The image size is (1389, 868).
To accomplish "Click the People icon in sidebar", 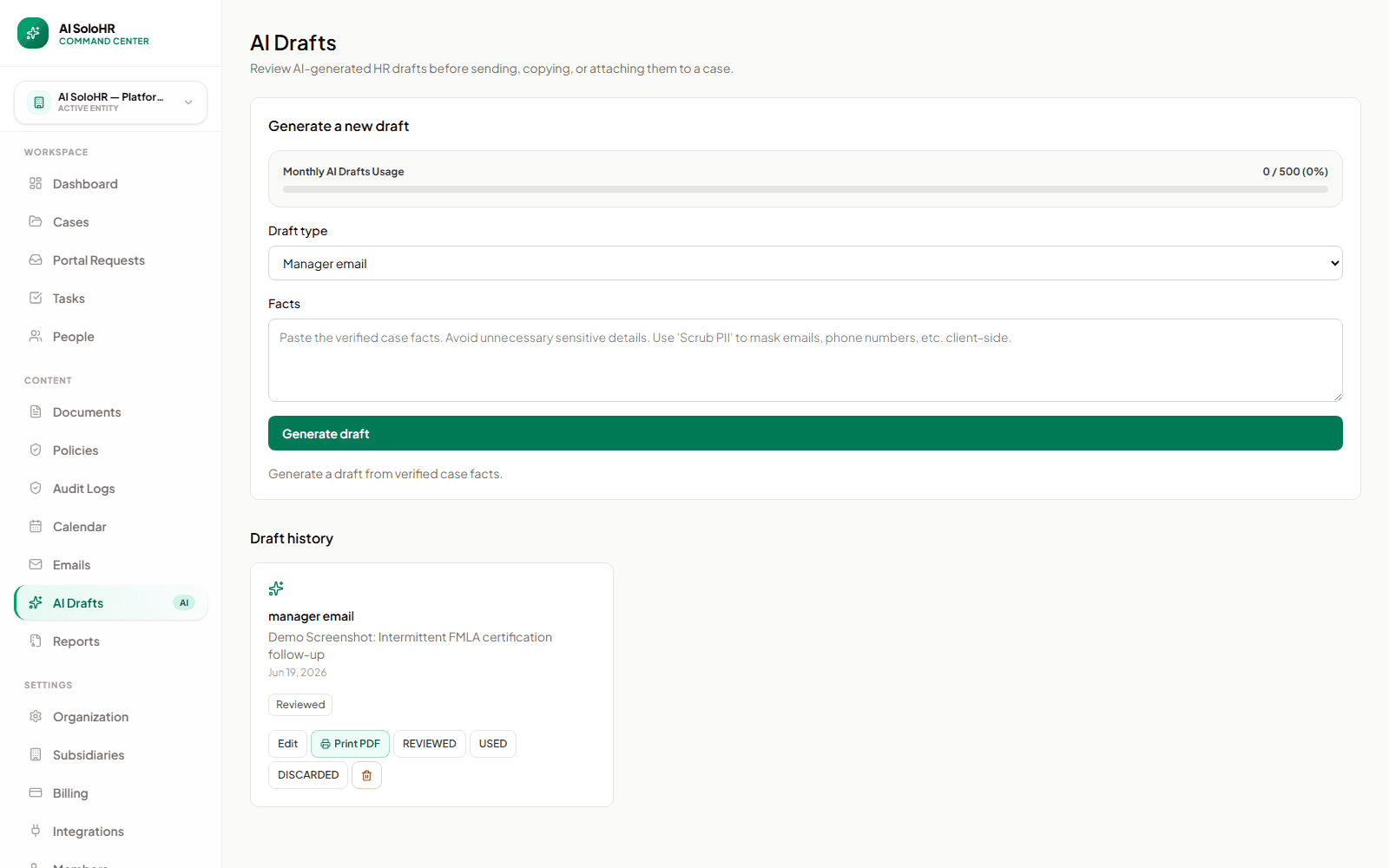I will pyautogui.click(x=36, y=336).
